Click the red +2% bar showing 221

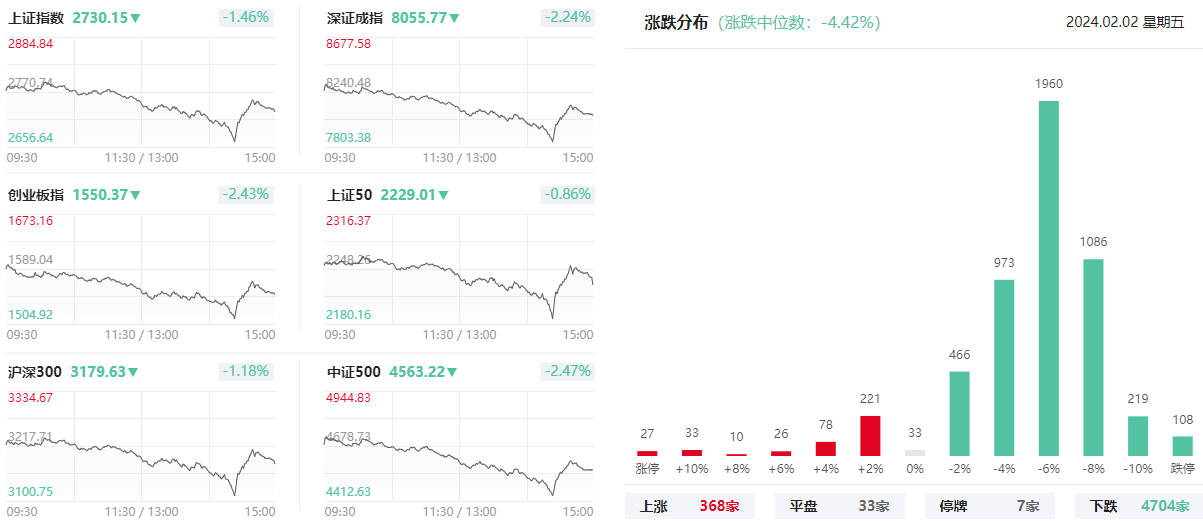(870, 436)
